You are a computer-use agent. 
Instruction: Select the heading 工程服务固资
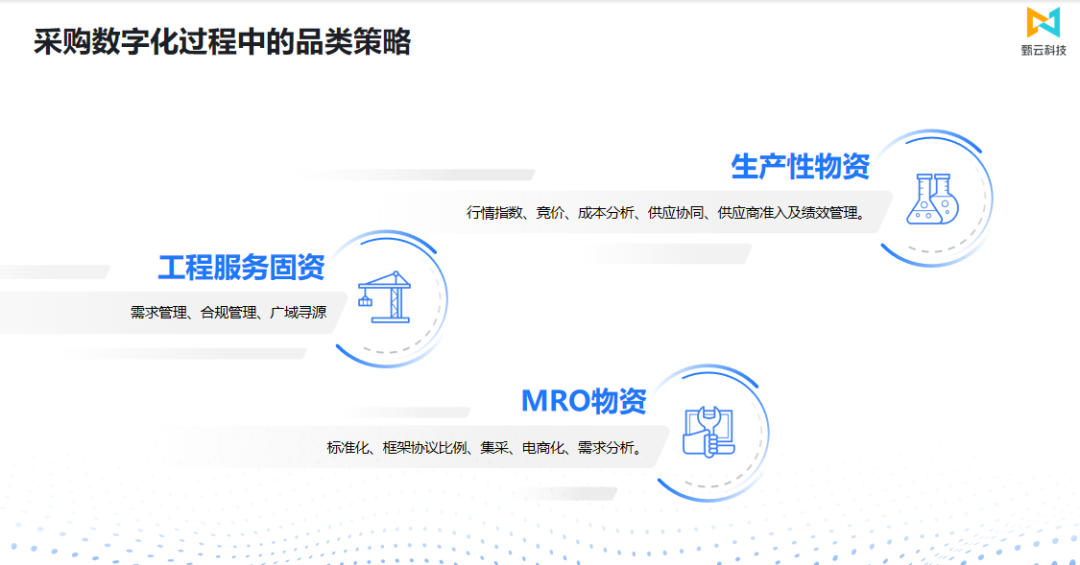tap(241, 267)
